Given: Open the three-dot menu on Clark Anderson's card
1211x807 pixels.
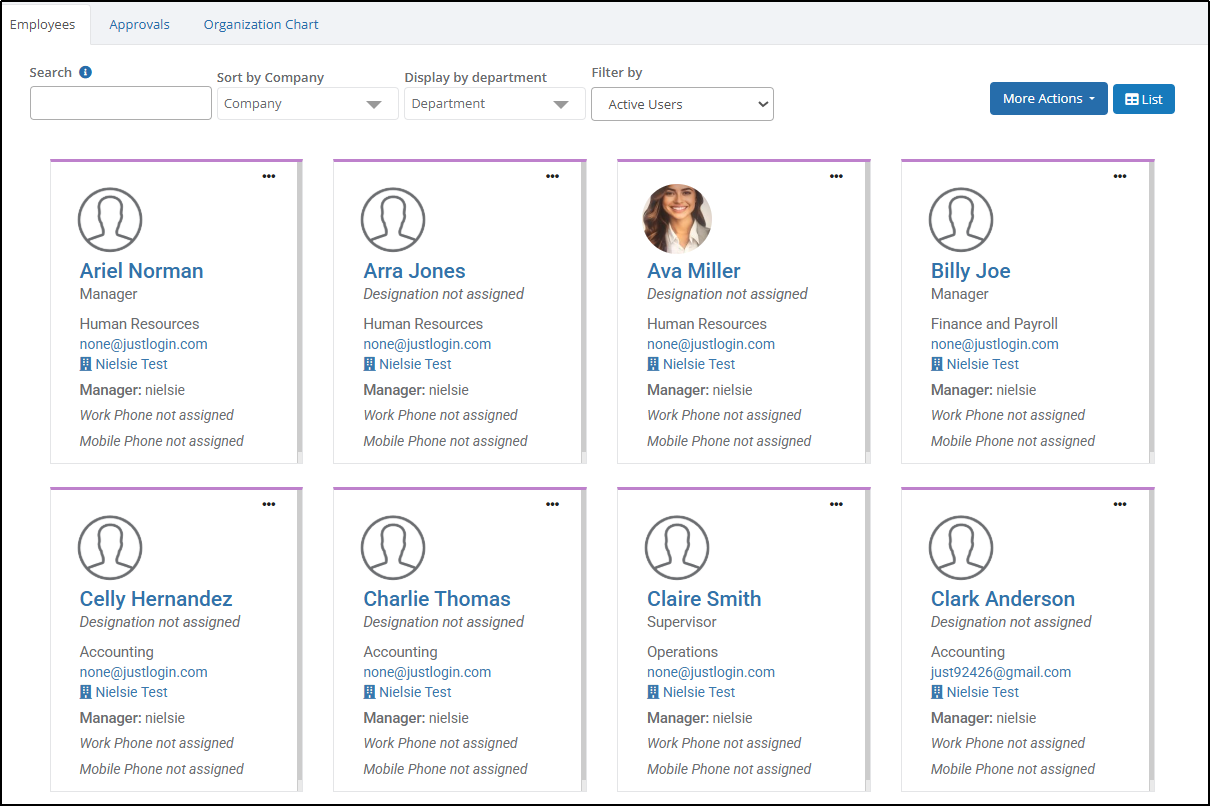Looking at the screenshot, I should point(1120,504).
